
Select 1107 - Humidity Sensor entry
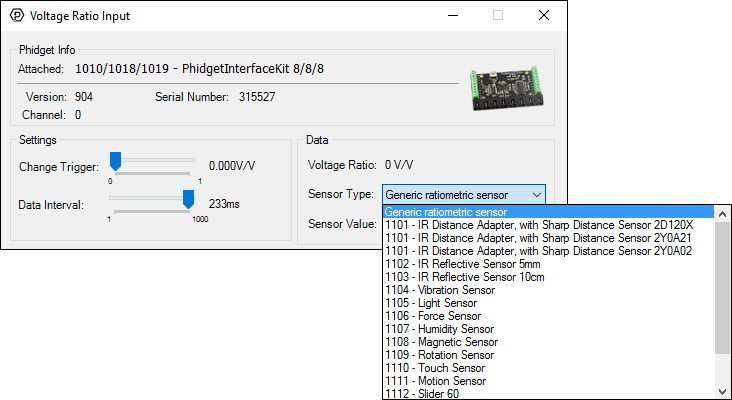coord(549,329)
